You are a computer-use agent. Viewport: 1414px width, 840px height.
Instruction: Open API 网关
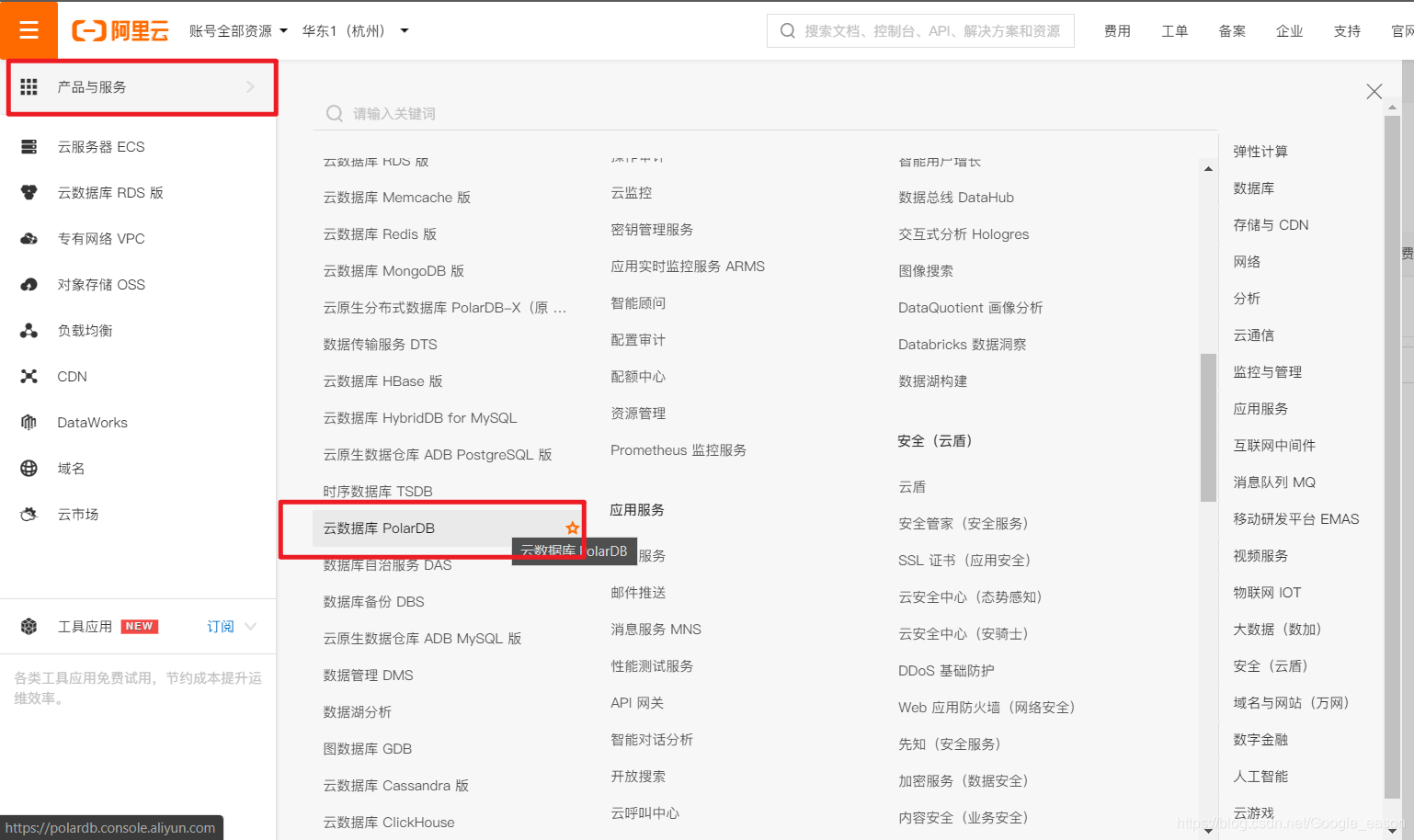tap(637, 703)
